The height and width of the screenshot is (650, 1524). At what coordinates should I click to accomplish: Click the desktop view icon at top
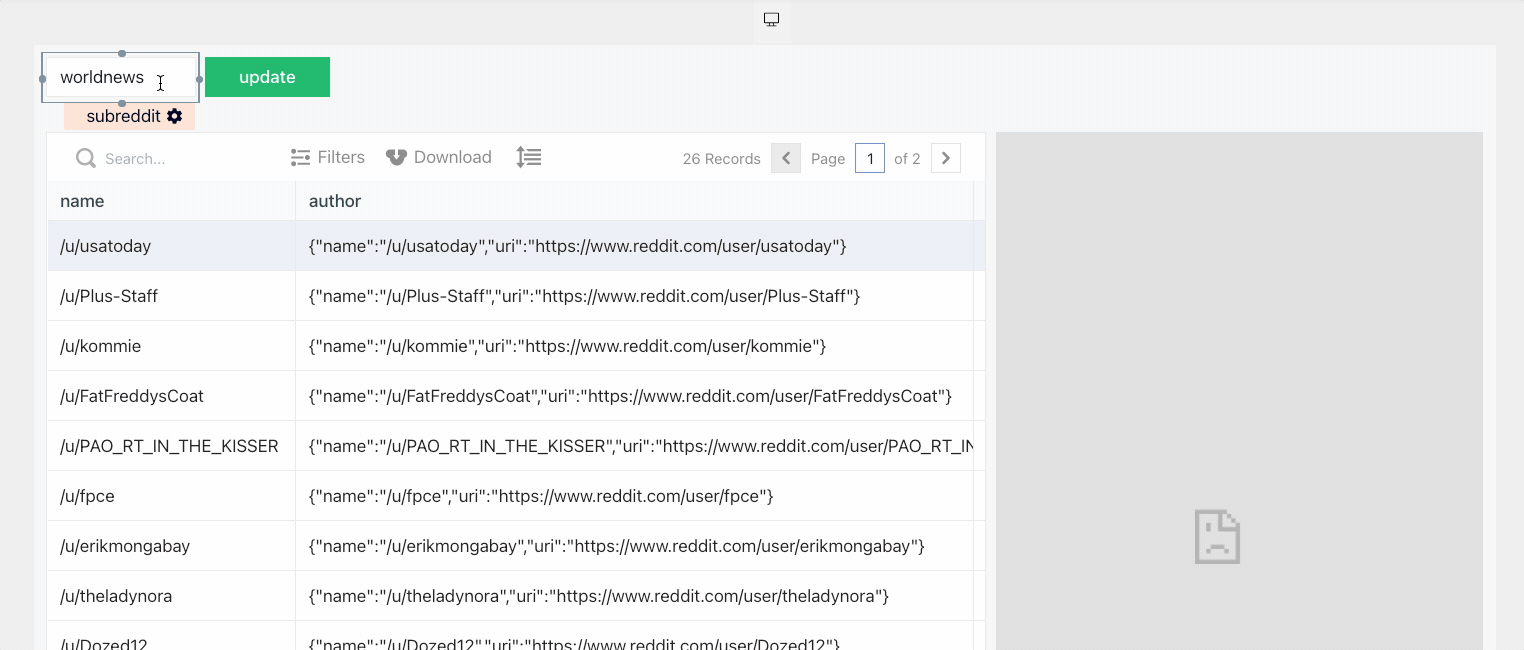(771, 20)
